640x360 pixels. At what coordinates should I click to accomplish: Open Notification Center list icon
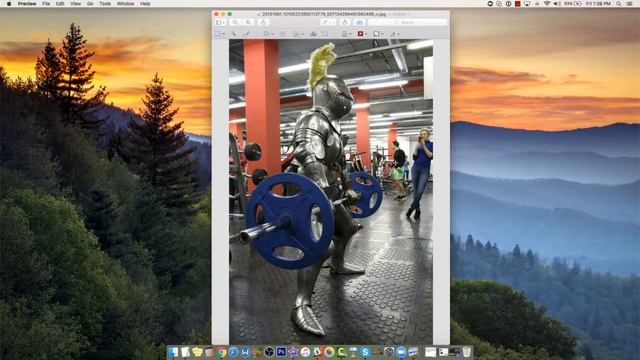(630, 4)
